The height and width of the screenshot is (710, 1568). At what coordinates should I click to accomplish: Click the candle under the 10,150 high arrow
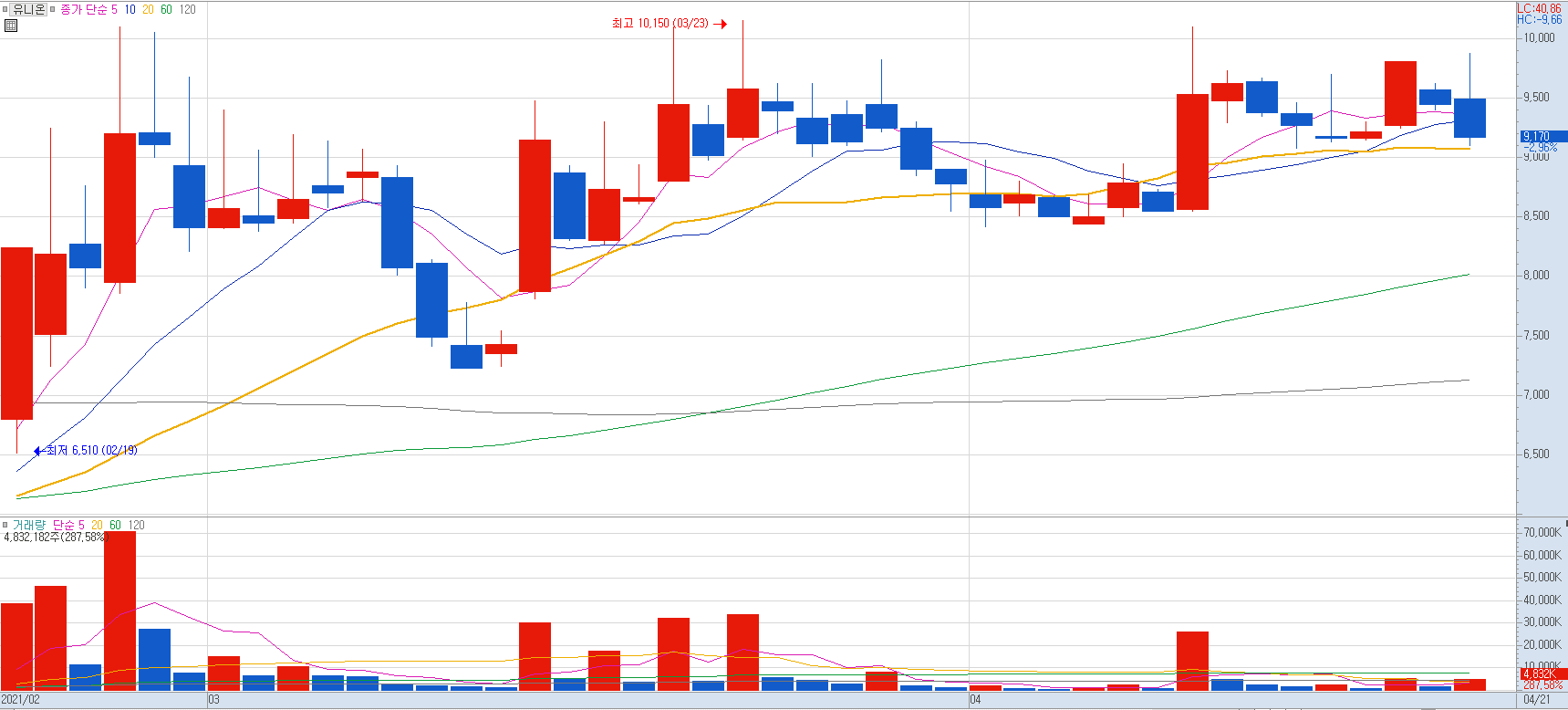[x=742, y=113]
